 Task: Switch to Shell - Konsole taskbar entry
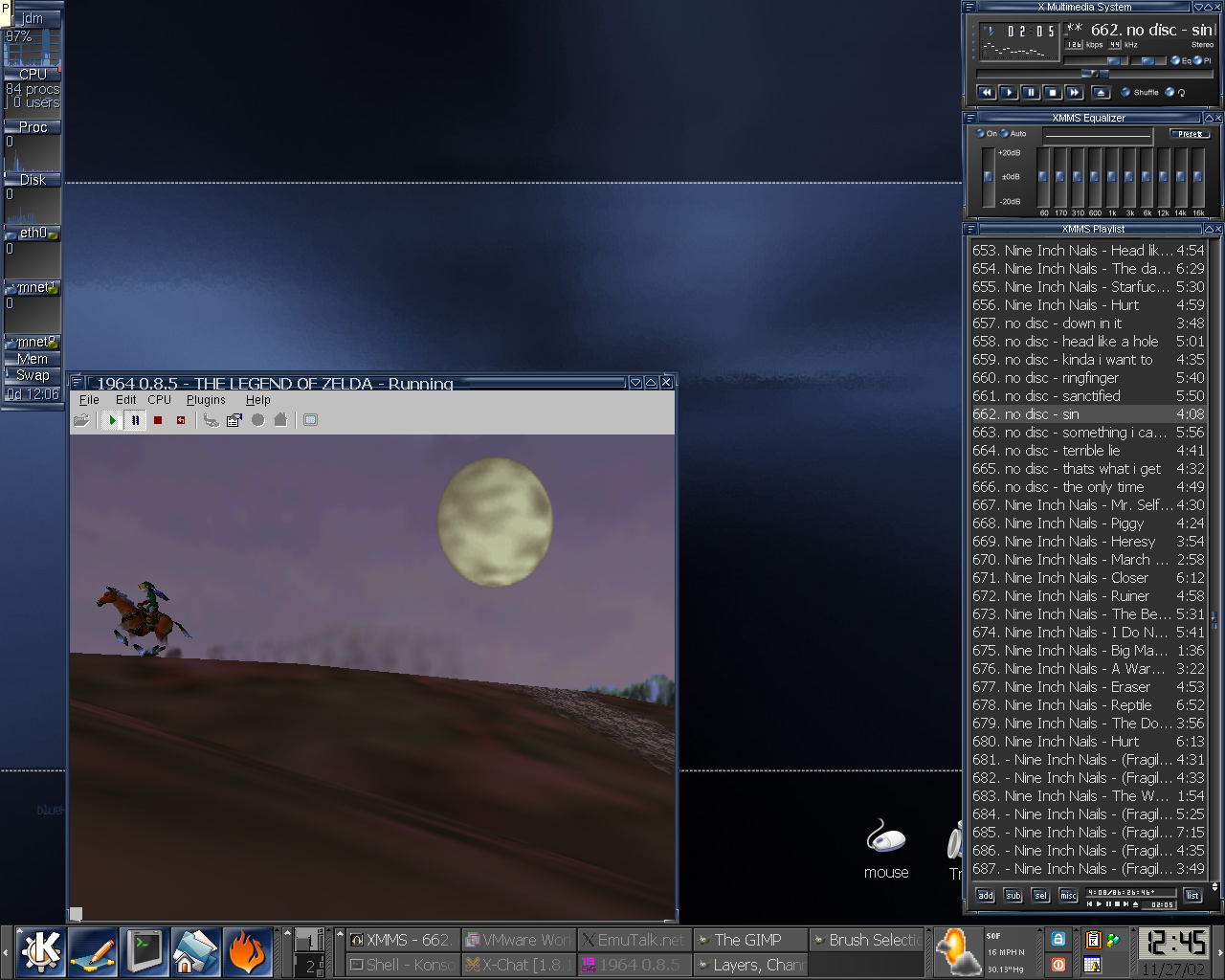point(403,965)
